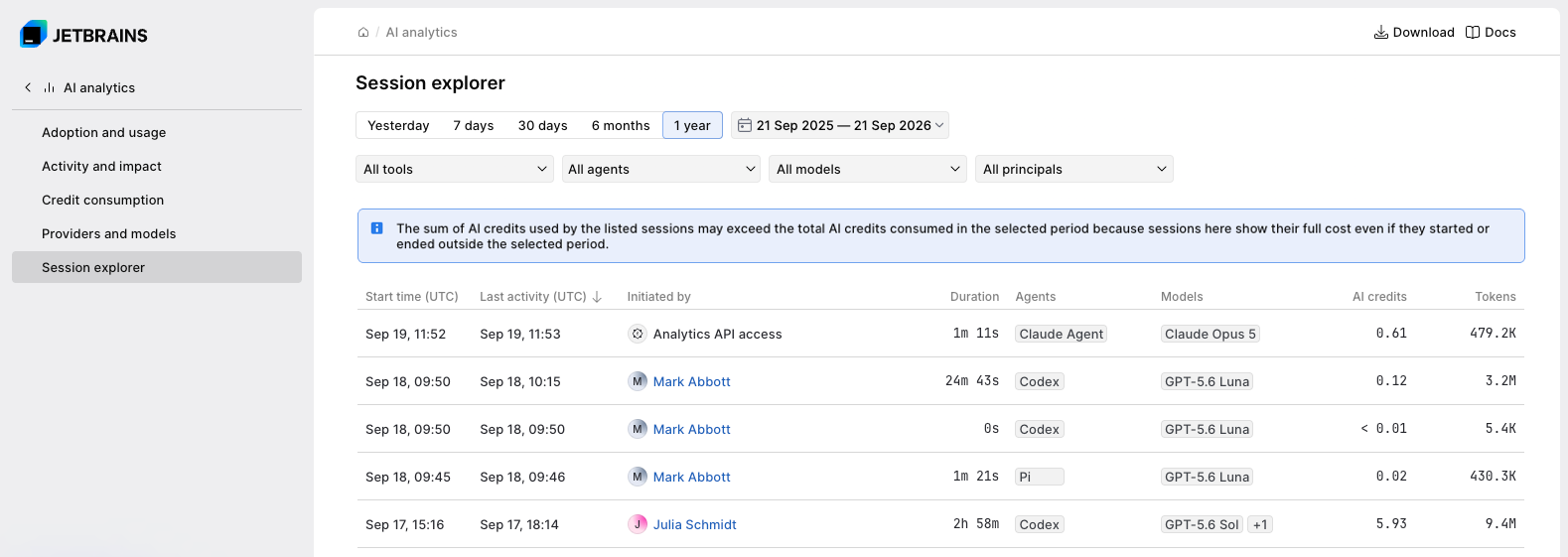Click the Claude Agent tag
The width and height of the screenshot is (1568, 557).
coord(1062,334)
